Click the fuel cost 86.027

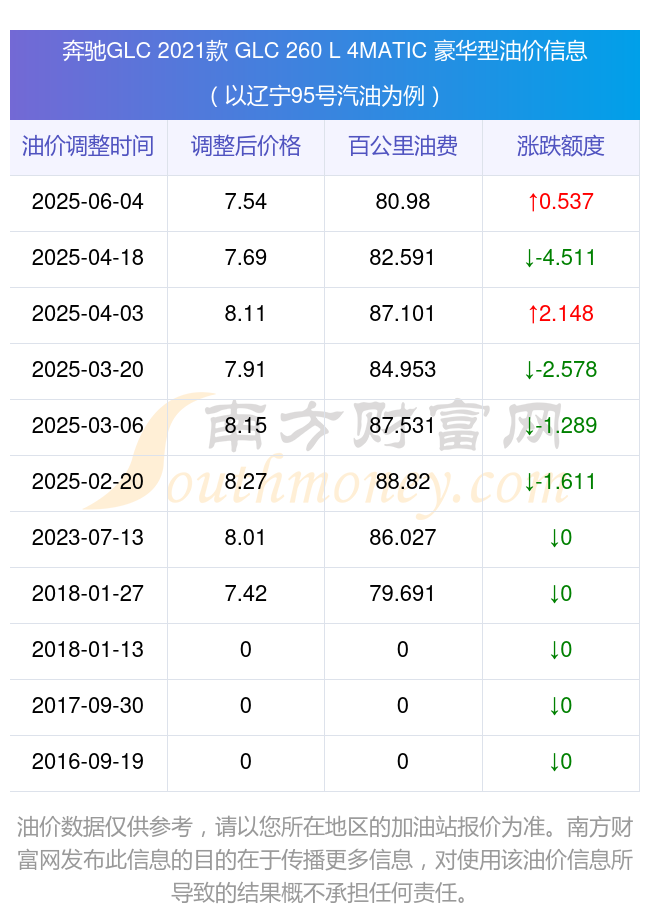click(x=403, y=537)
